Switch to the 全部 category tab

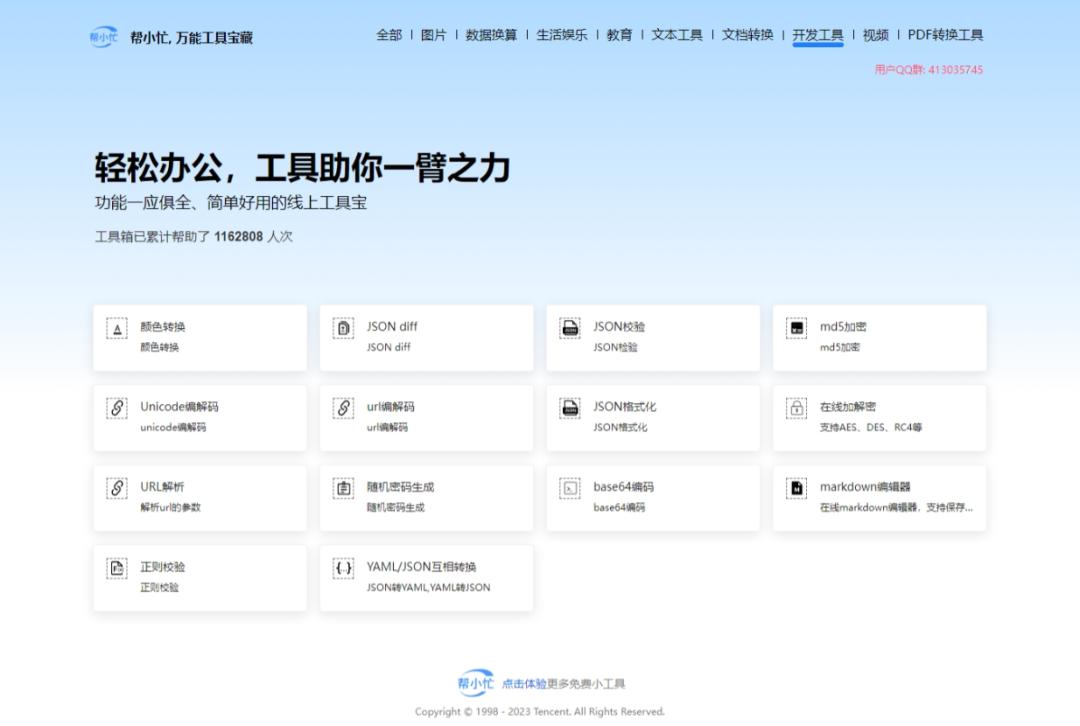point(388,34)
